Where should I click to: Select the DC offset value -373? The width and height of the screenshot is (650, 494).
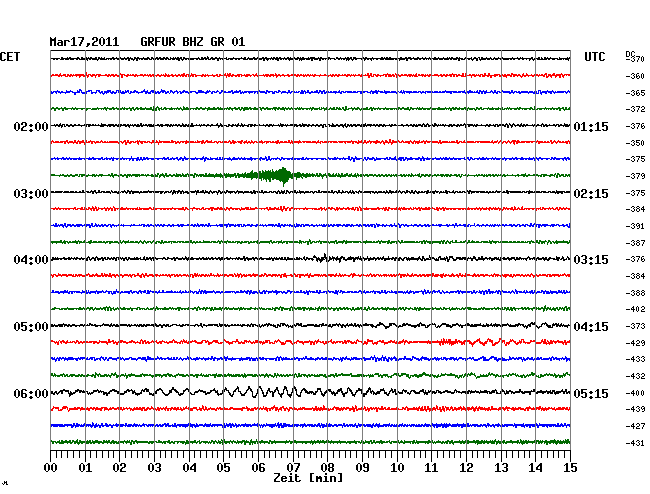tap(635, 326)
